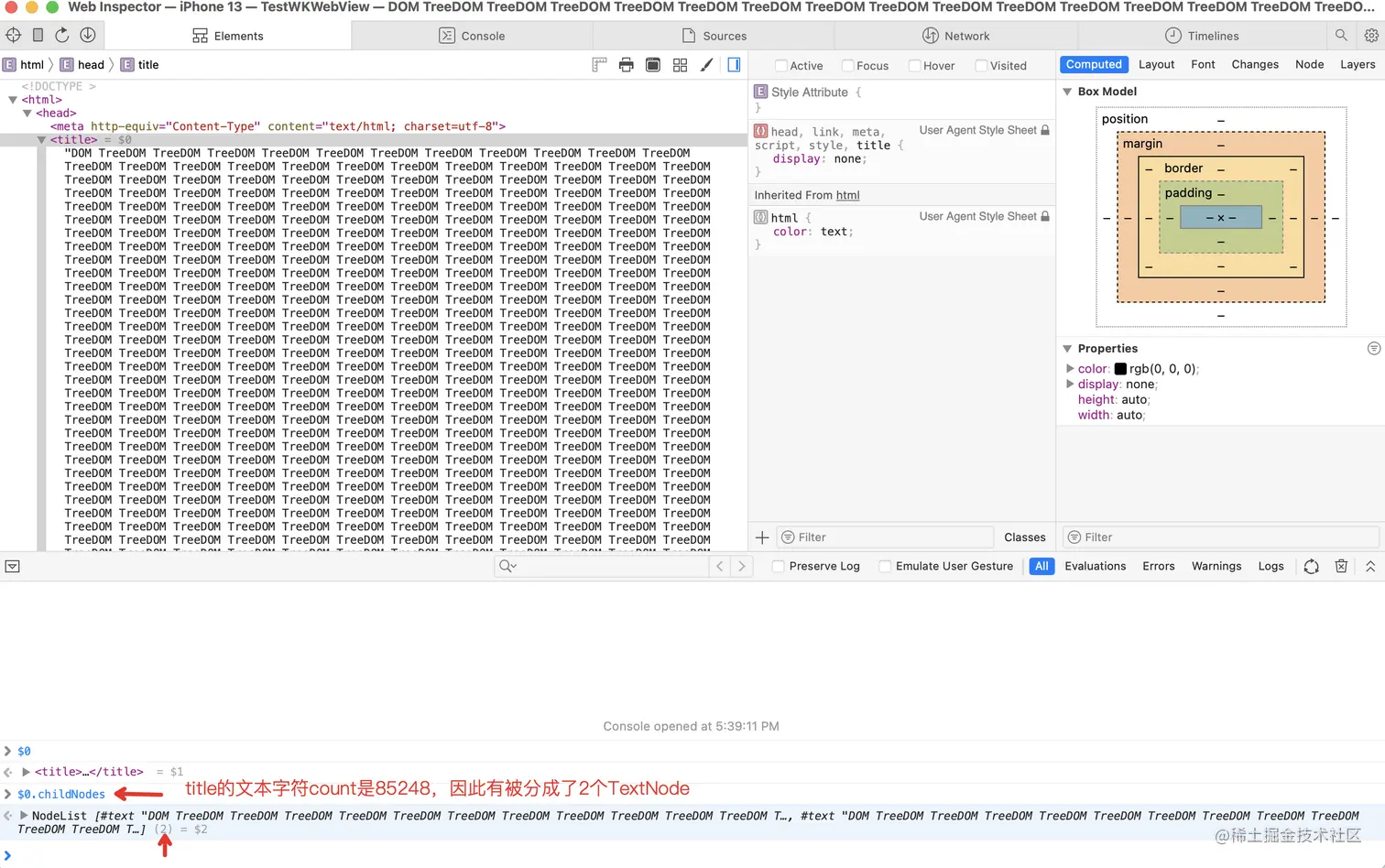Expand the NodeList console result
The width and height of the screenshot is (1385, 868).
point(24,815)
